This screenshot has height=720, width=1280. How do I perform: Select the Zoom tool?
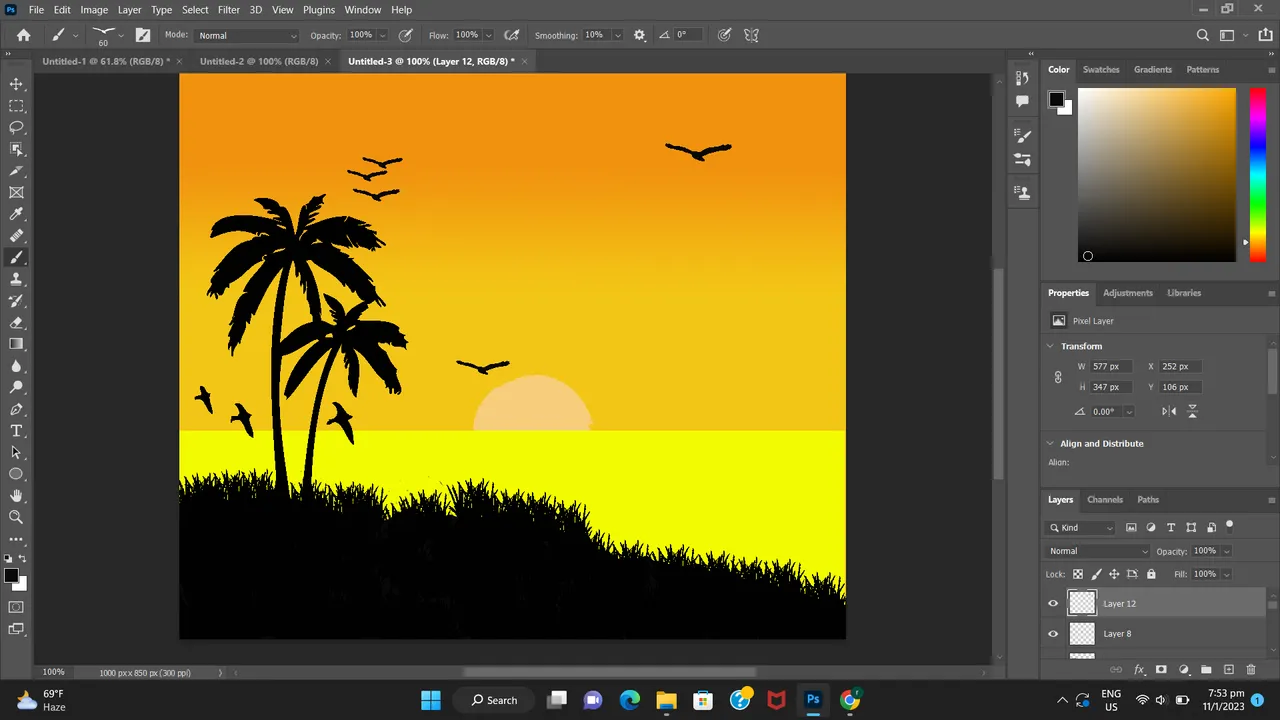[x=16, y=517]
